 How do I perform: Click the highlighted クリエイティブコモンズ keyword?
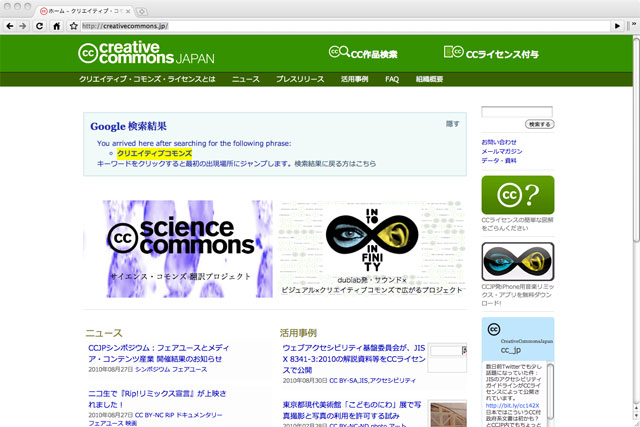(154, 153)
